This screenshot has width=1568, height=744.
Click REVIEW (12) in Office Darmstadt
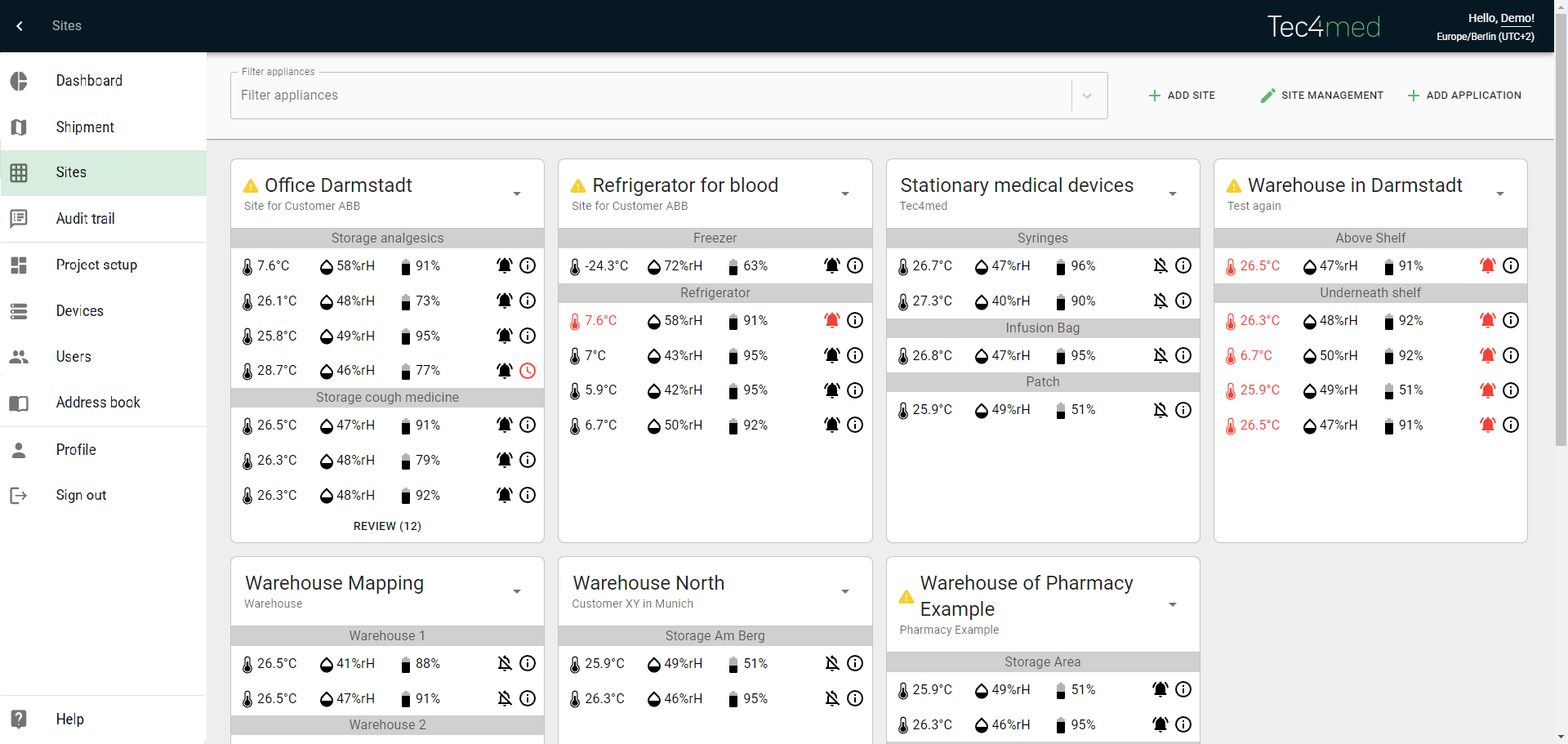(387, 526)
